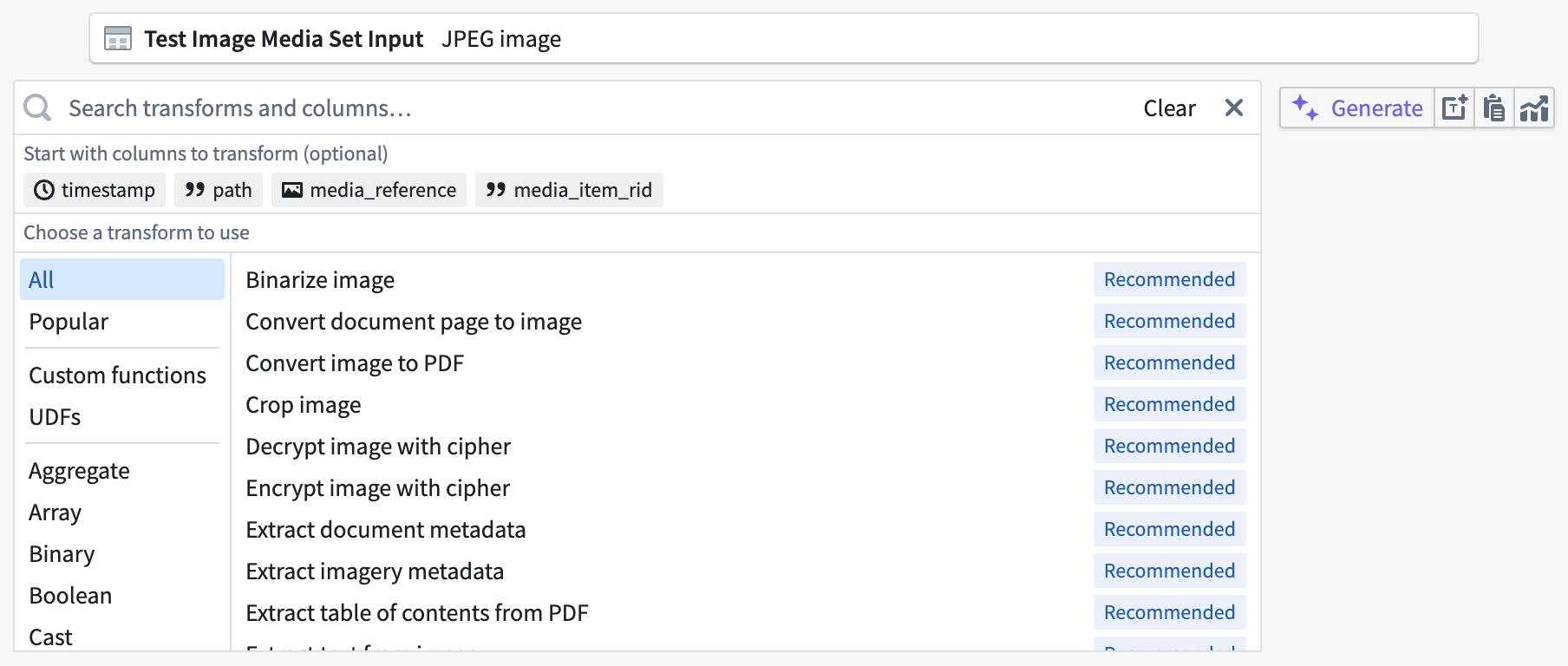The height and width of the screenshot is (666, 1568).
Task: Click the clipboard paste icon
Action: 1494,108
